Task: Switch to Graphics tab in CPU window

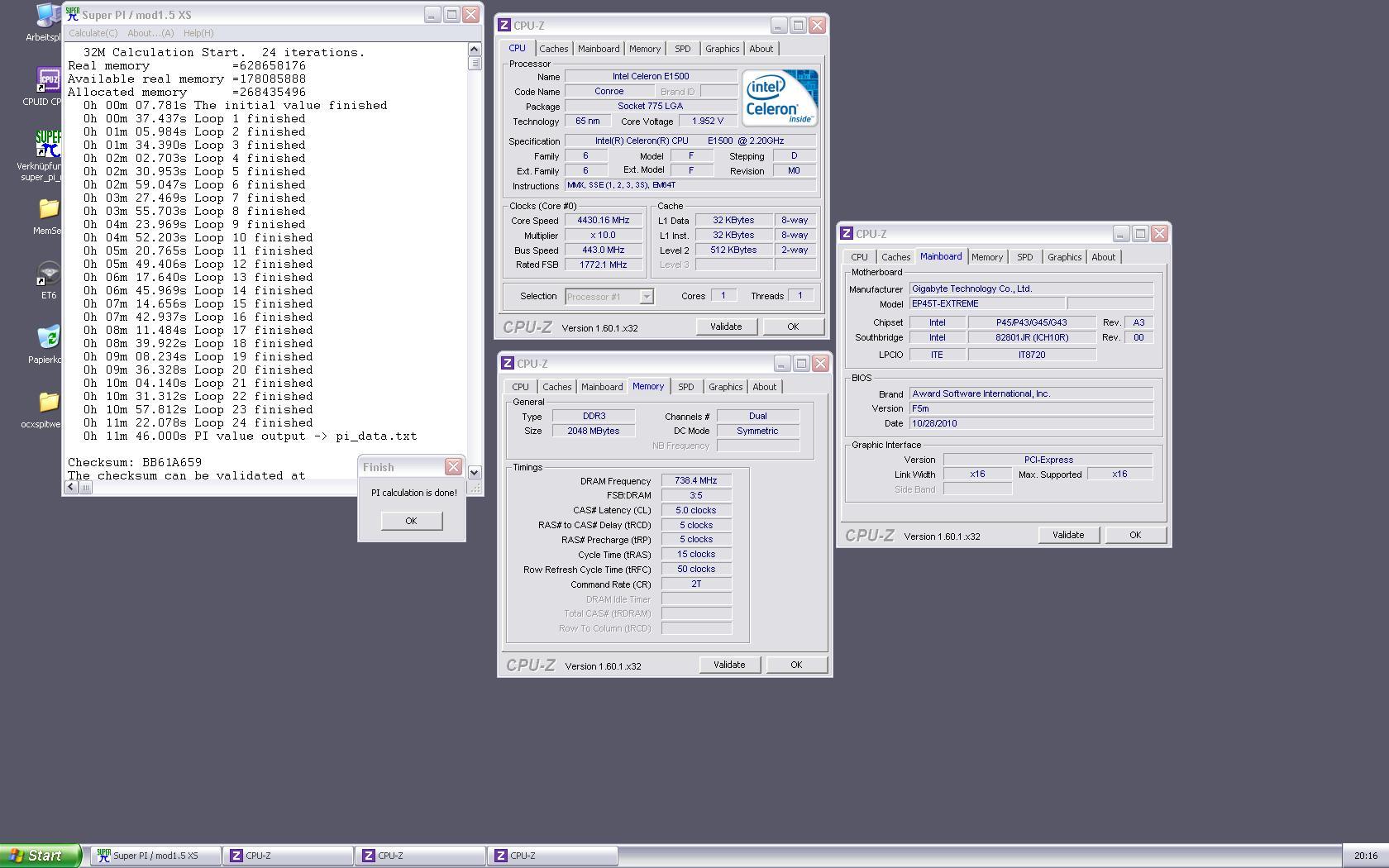Action: coord(723,49)
